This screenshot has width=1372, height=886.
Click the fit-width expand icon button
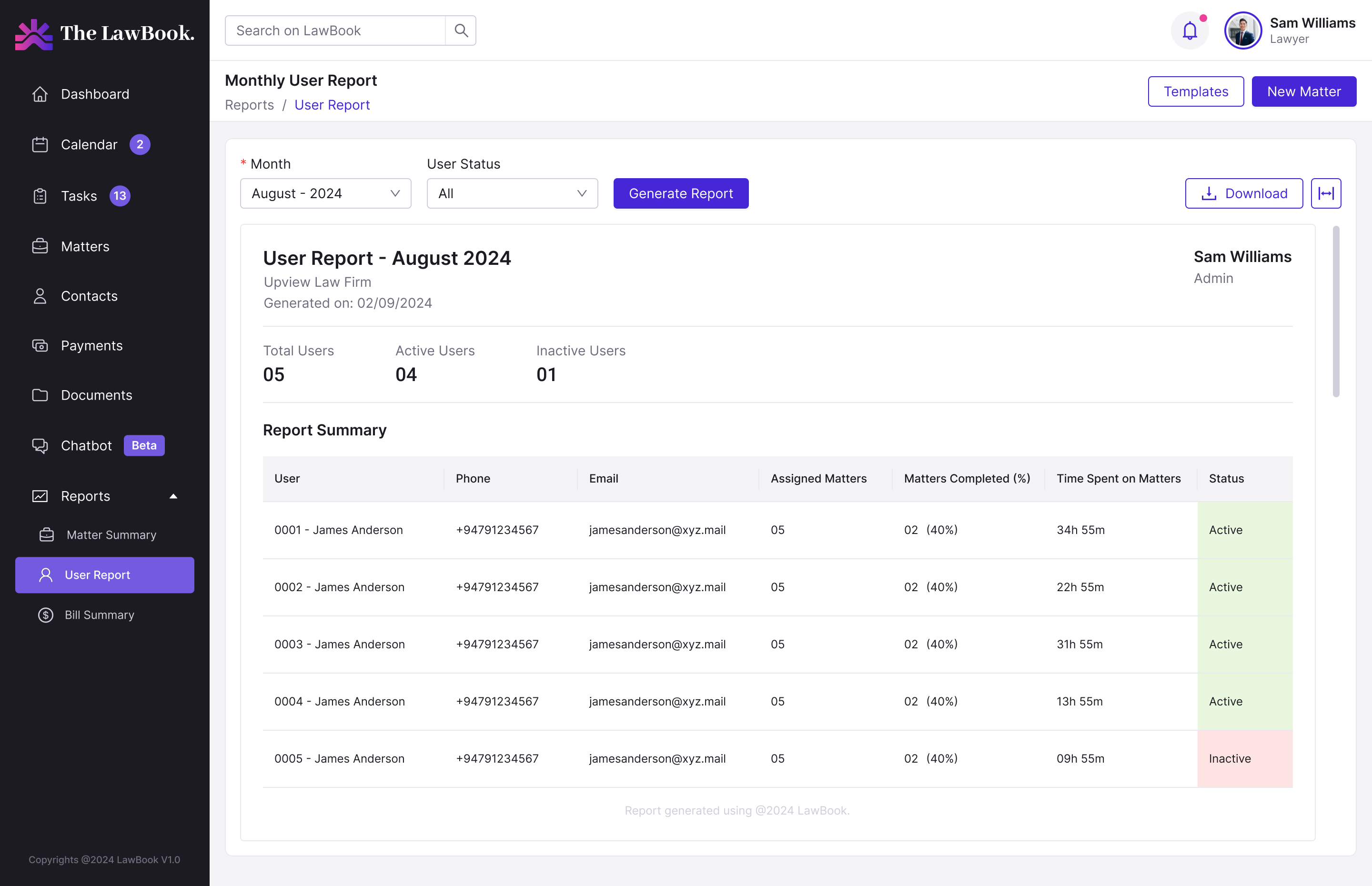click(x=1326, y=193)
